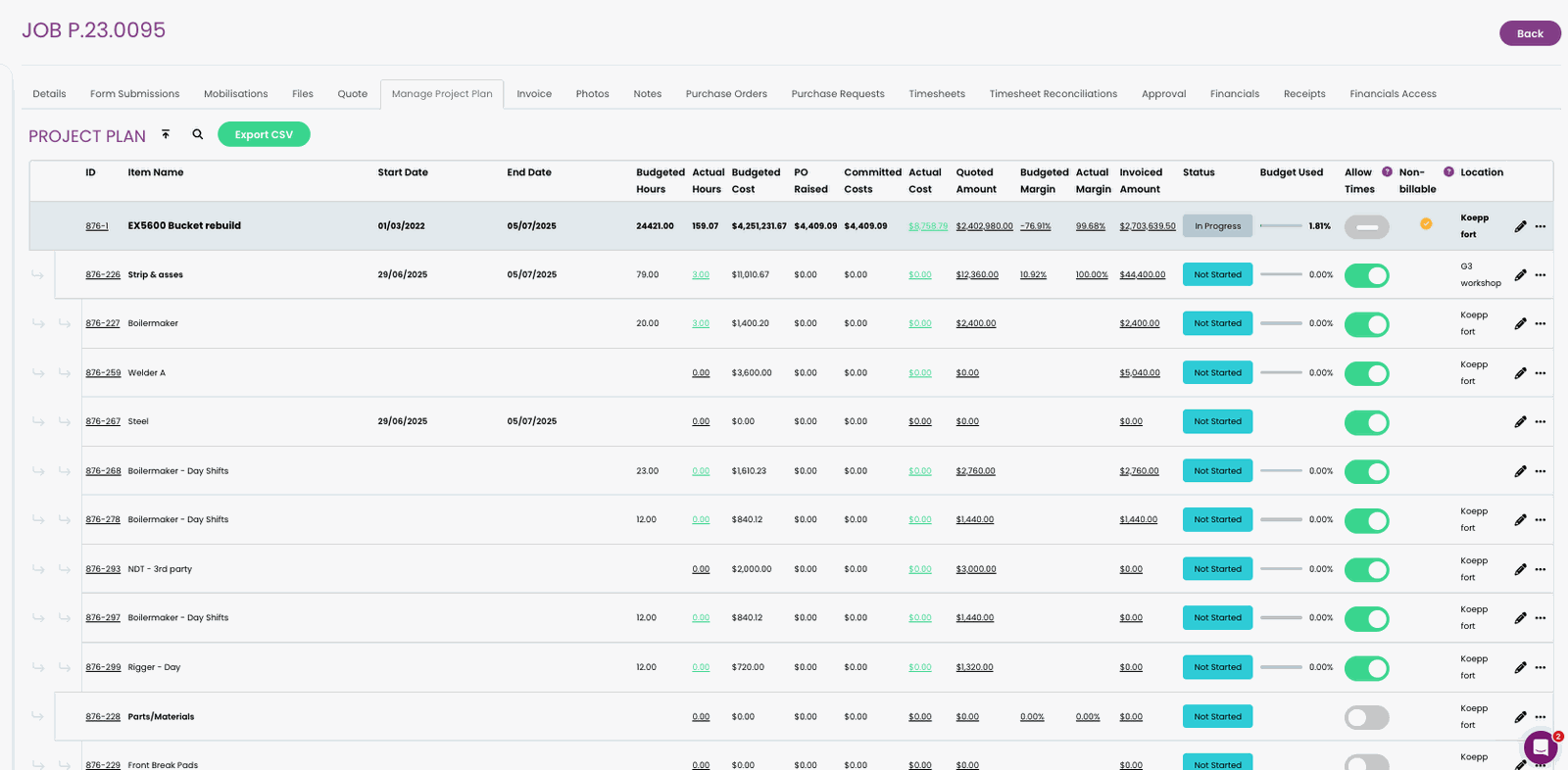Open more options for EX5600 Bucket rebuild row
This screenshot has height=770, width=1568.
(1541, 226)
